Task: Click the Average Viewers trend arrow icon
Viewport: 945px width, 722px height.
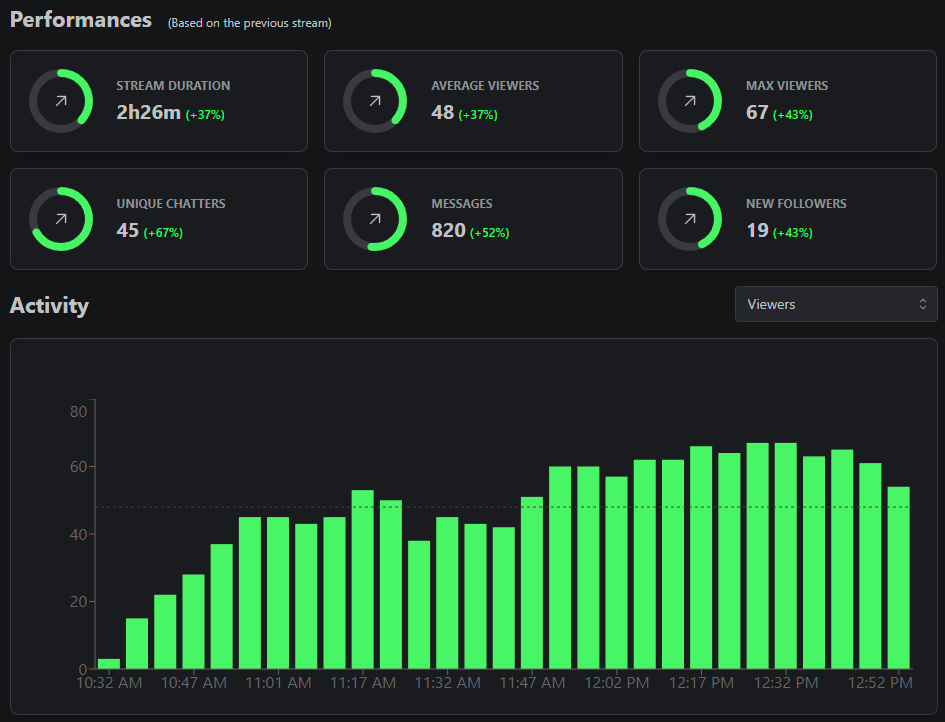Action: [375, 101]
